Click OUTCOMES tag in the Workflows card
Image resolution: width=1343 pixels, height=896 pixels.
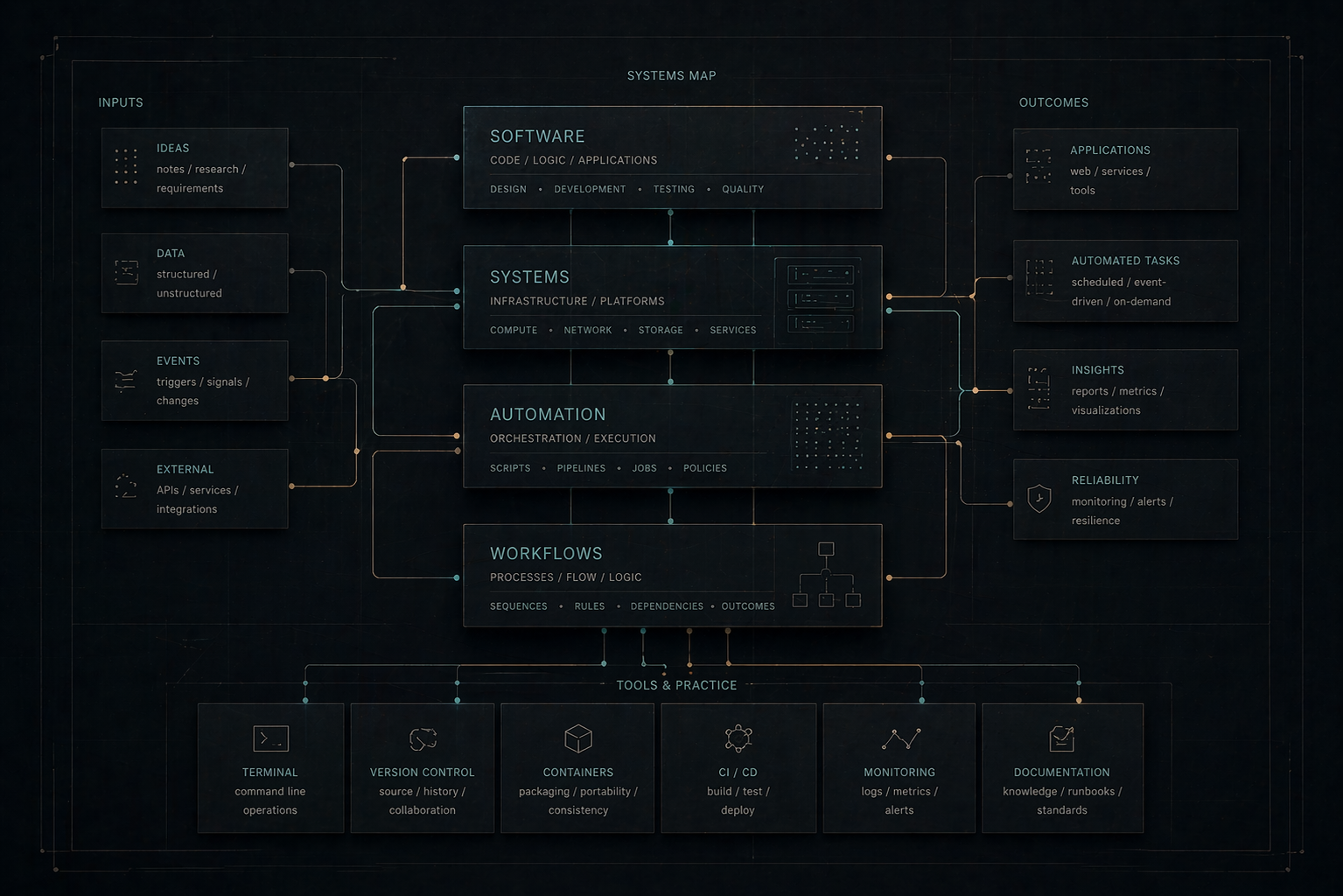pyautogui.click(x=748, y=606)
